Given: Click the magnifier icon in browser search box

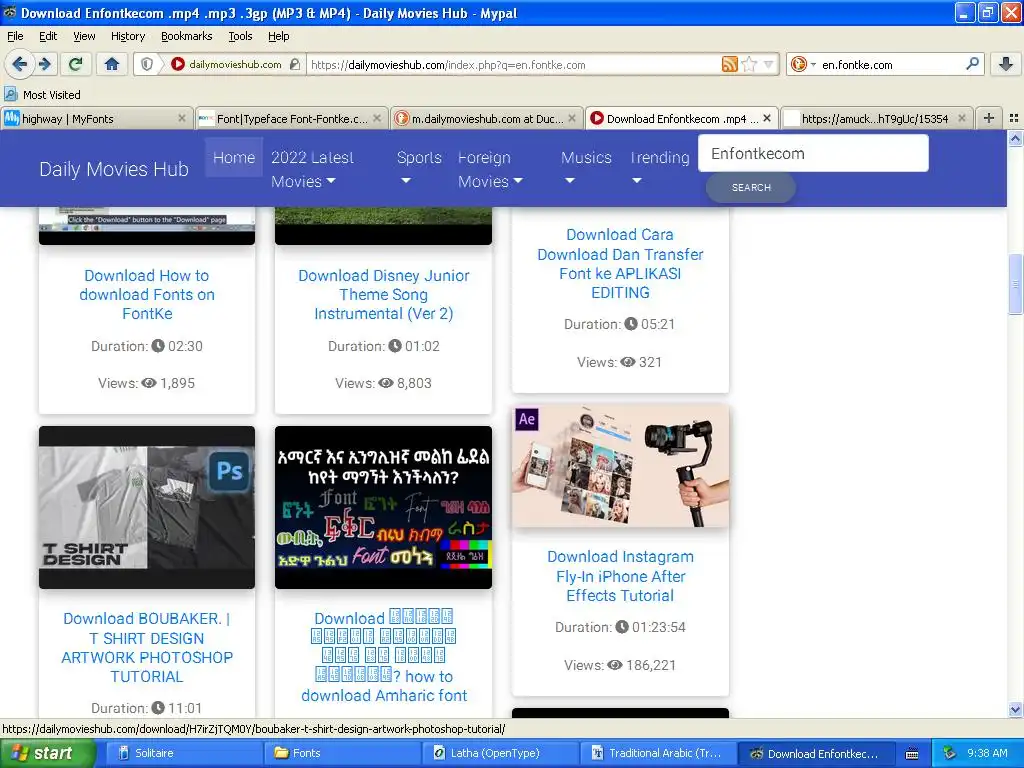Looking at the screenshot, I should coord(972,64).
